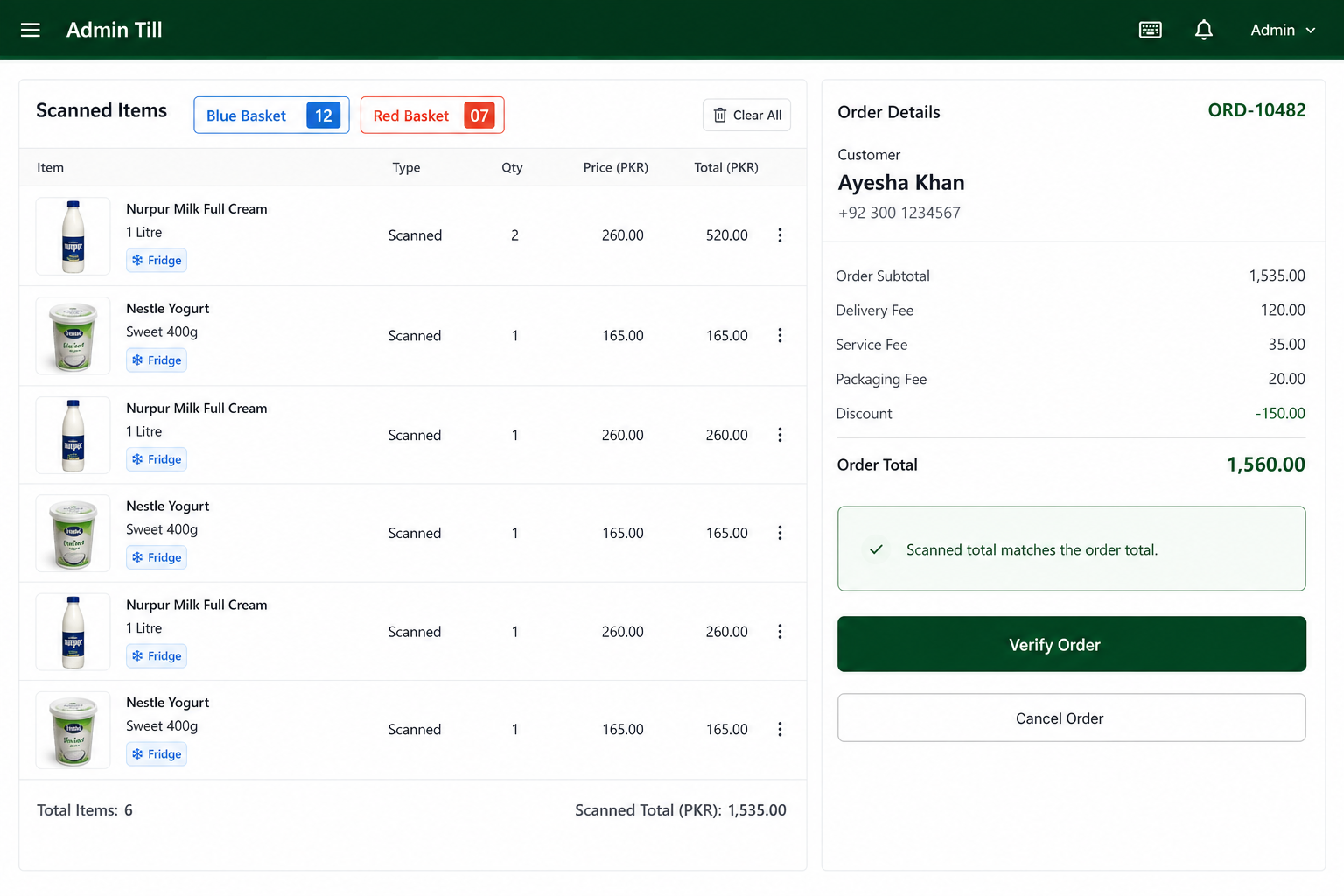Viewport: 1344px width, 896px height.
Task: Click the Fridge tag on the last yogurt item
Action: (x=157, y=754)
